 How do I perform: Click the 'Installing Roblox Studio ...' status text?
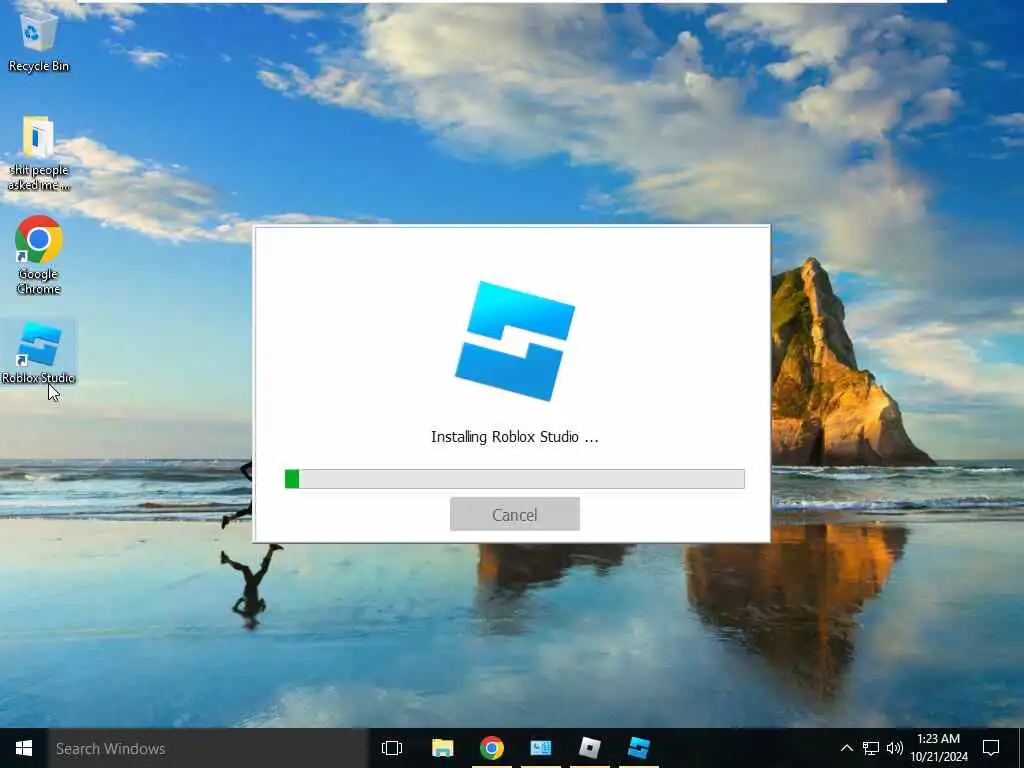click(x=515, y=437)
